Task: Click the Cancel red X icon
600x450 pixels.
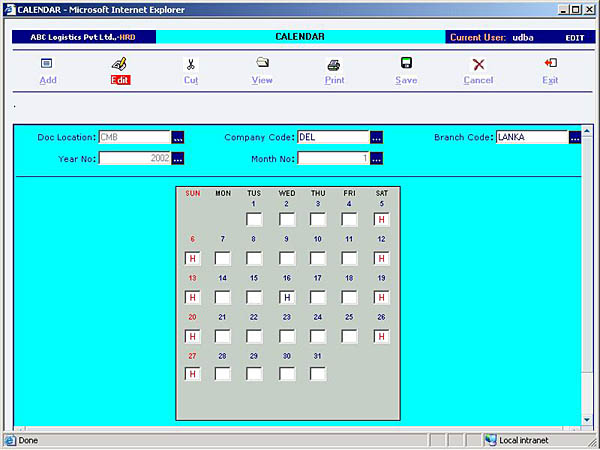Action: click(x=478, y=64)
